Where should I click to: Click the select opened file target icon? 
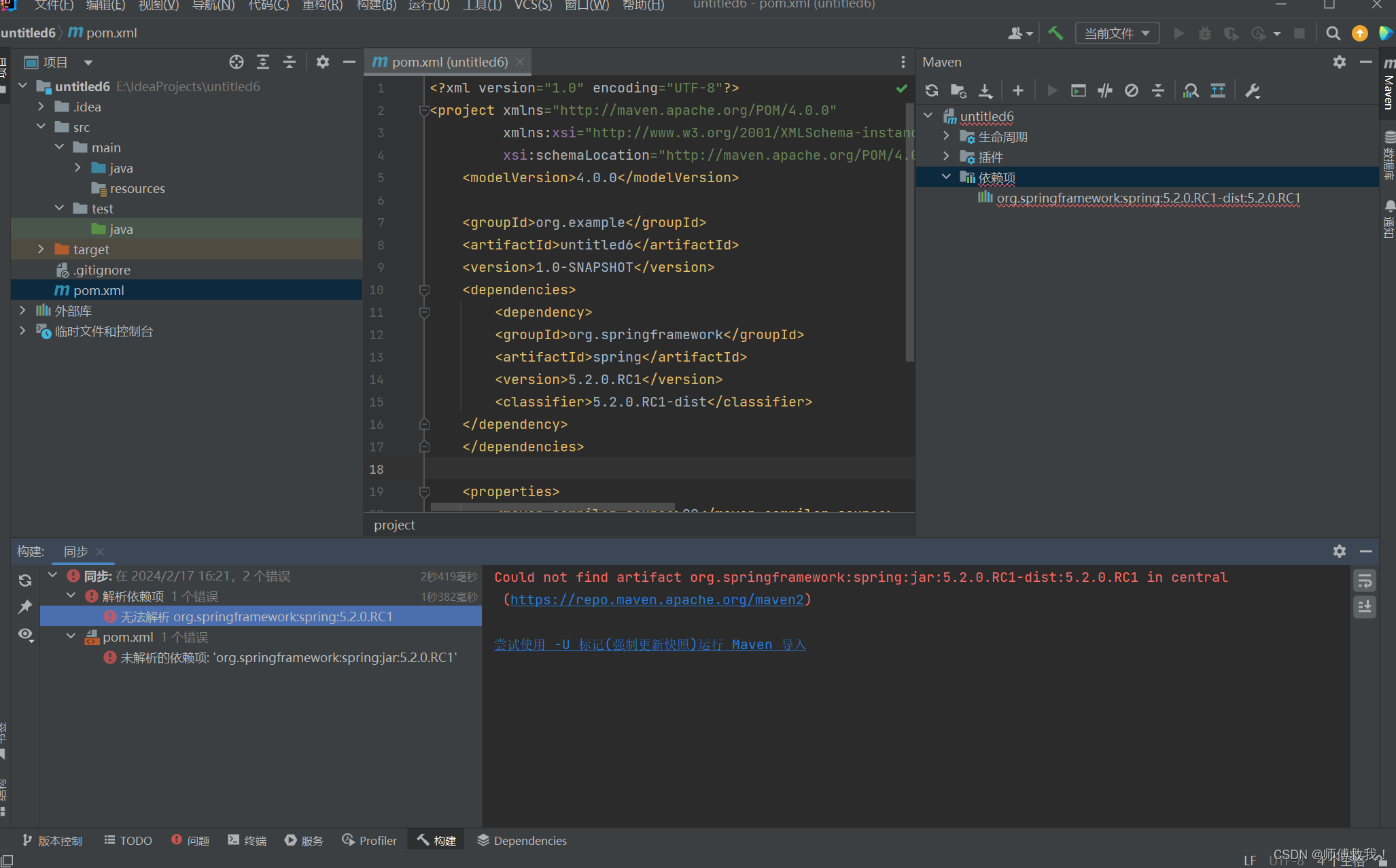[x=237, y=62]
